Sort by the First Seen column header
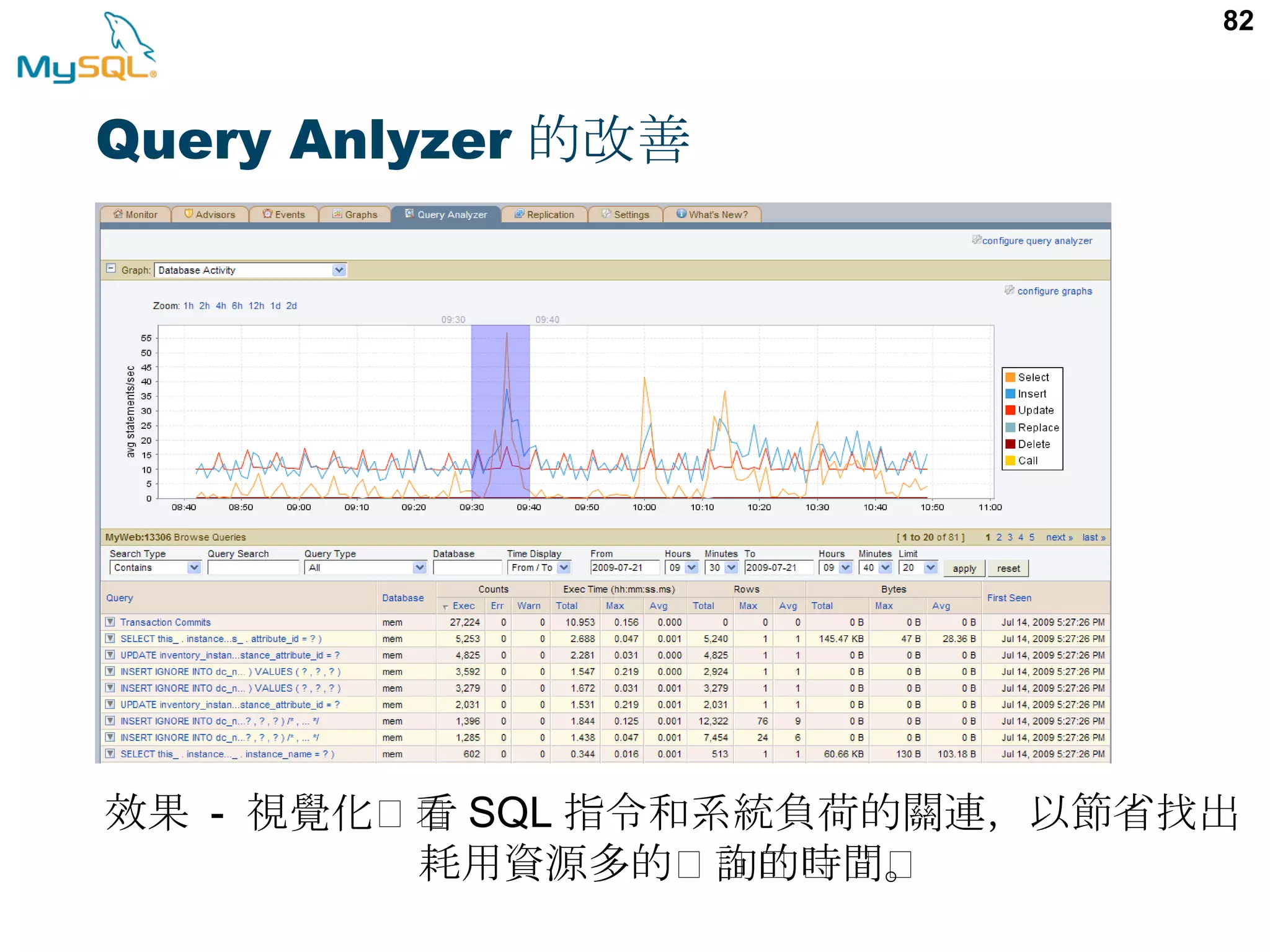This screenshot has width=1270, height=952. [x=1009, y=598]
